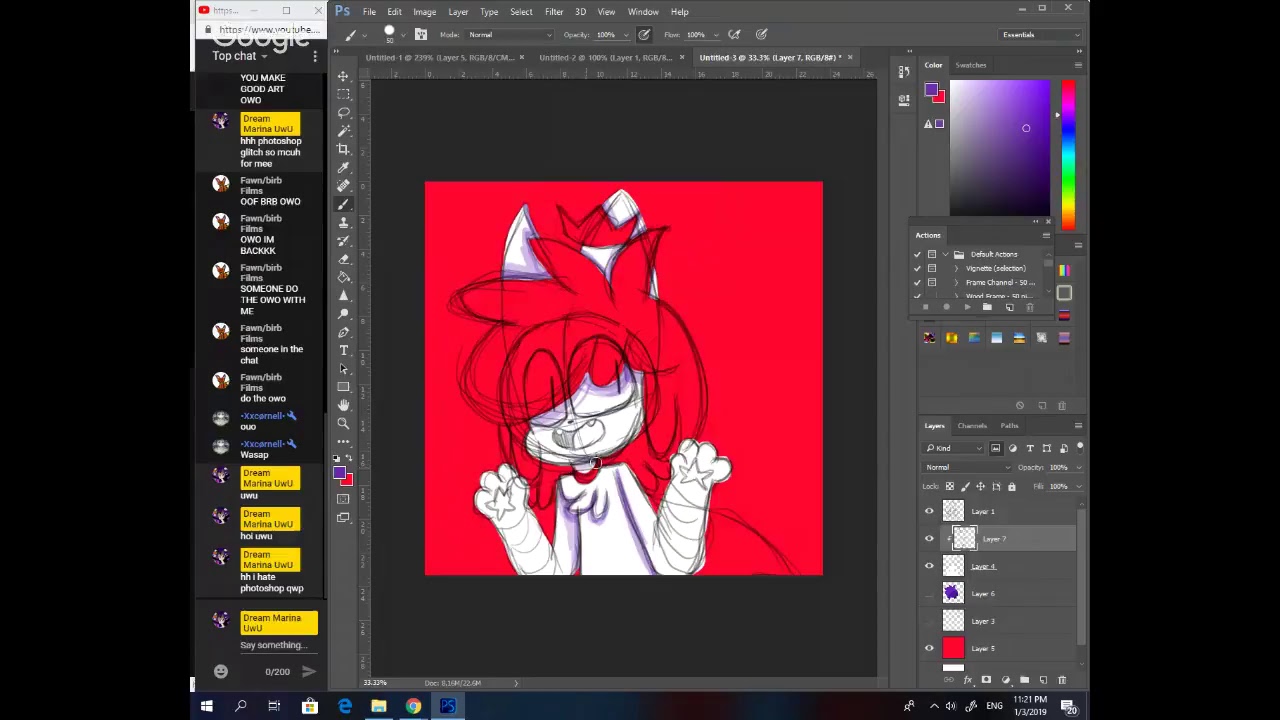Add a layer mask
The width and height of the screenshot is (1280, 720).
(x=986, y=680)
